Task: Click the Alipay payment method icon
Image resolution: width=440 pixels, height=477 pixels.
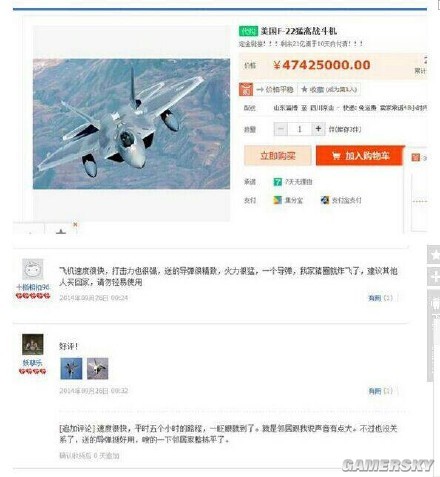Action: (325, 200)
